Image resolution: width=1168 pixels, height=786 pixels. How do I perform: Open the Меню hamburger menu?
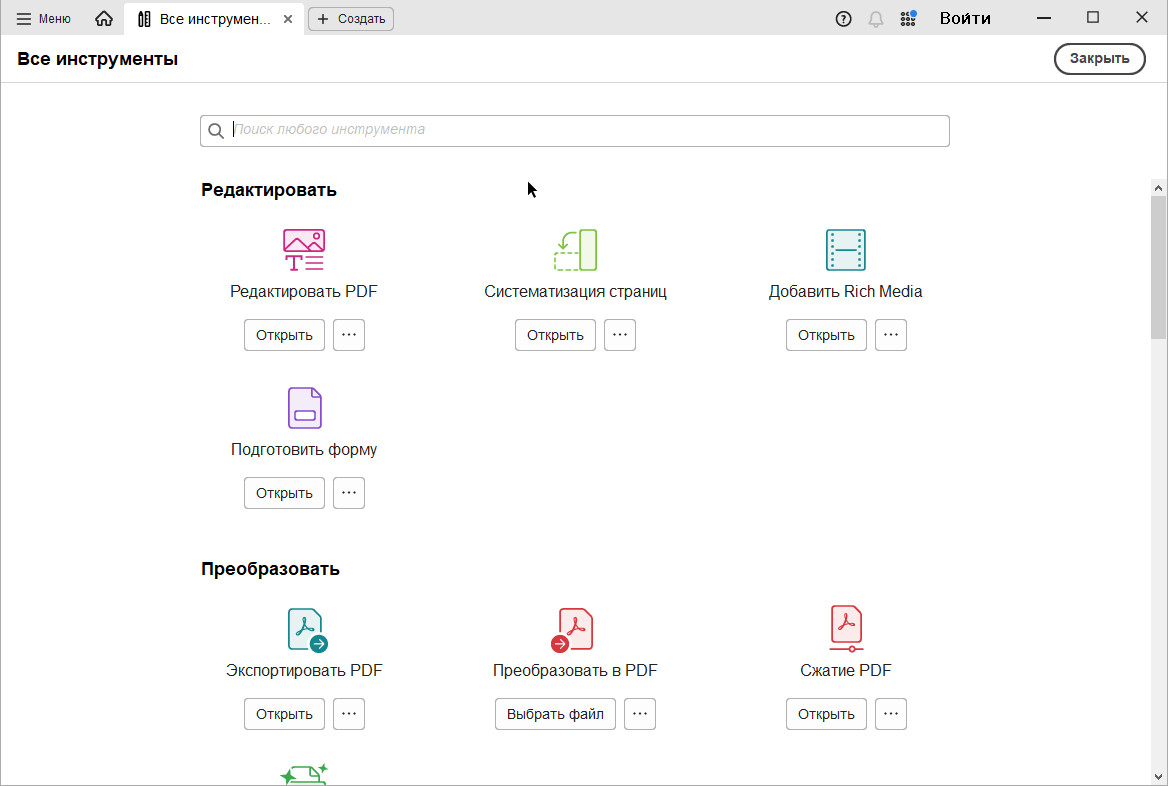click(x=44, y=19)
